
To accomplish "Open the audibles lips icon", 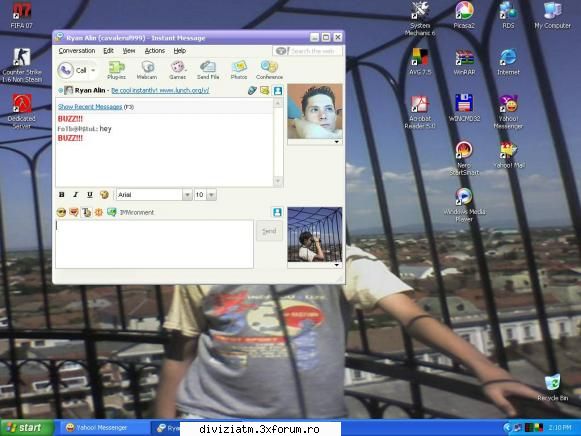I will click(74, 212).
